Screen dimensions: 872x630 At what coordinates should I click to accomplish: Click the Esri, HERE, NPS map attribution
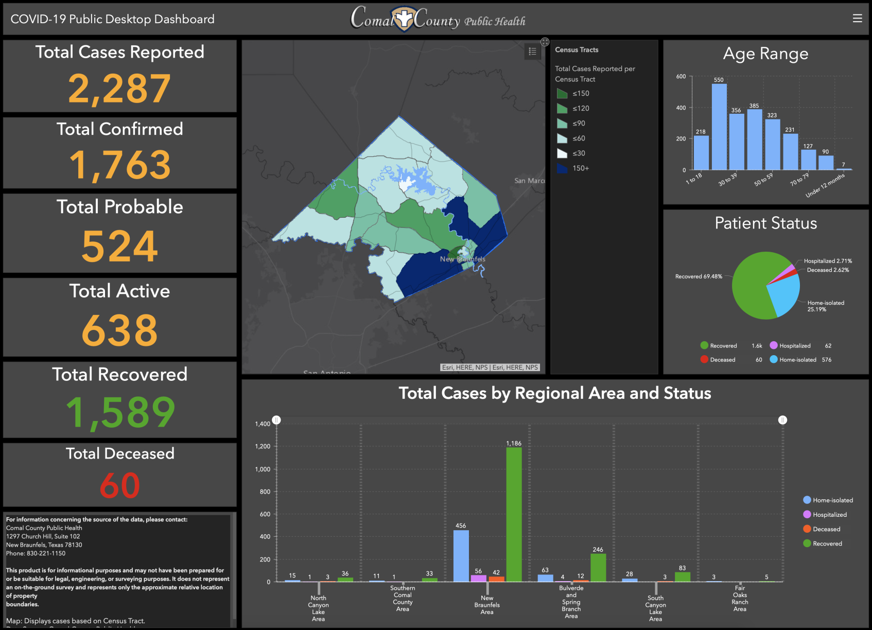click(x=489, y=367)
